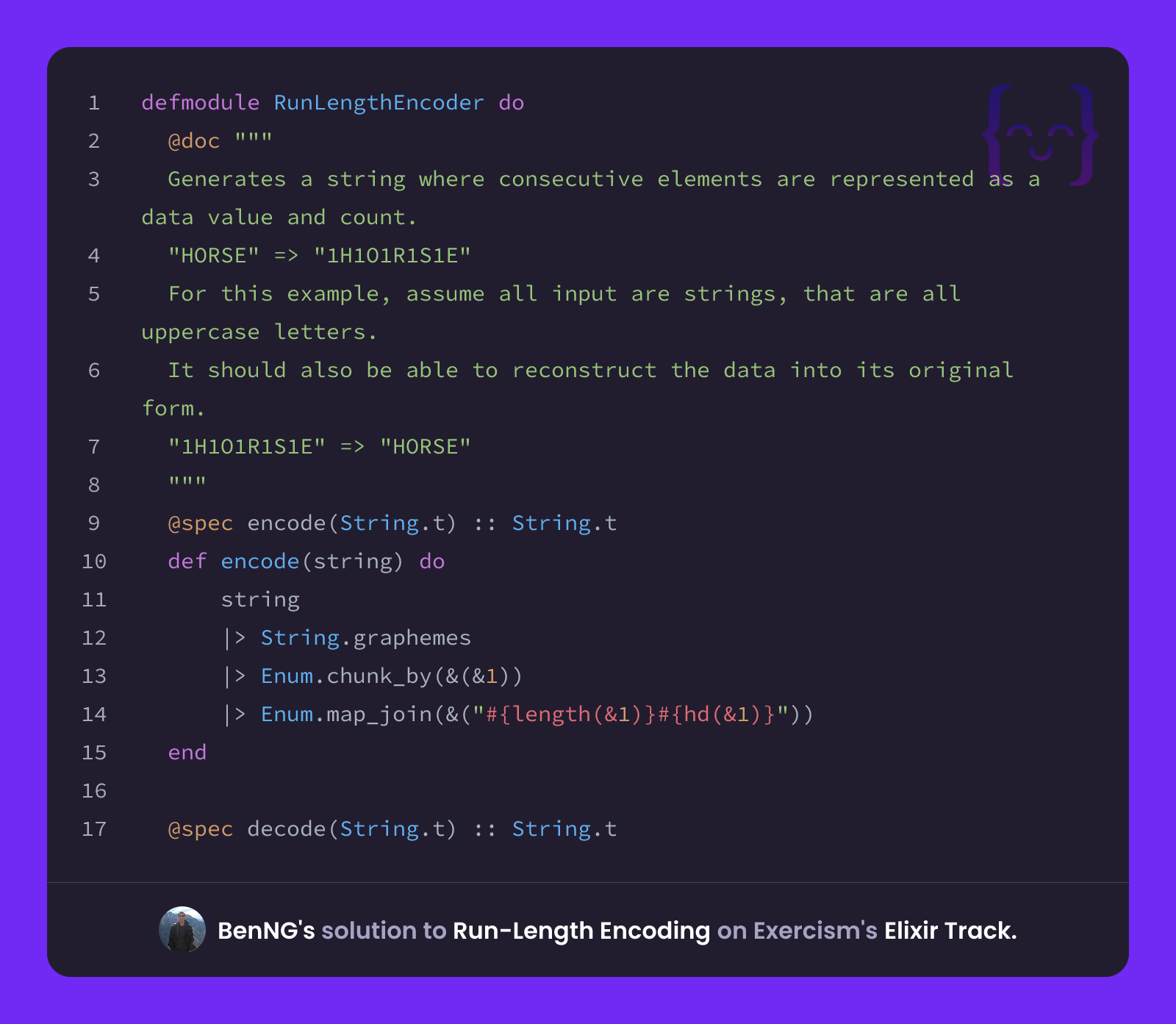The width and height of the screenshot is (1176, 1024).
Task: Click the lone 'string' on line 11
Action: 260,599
